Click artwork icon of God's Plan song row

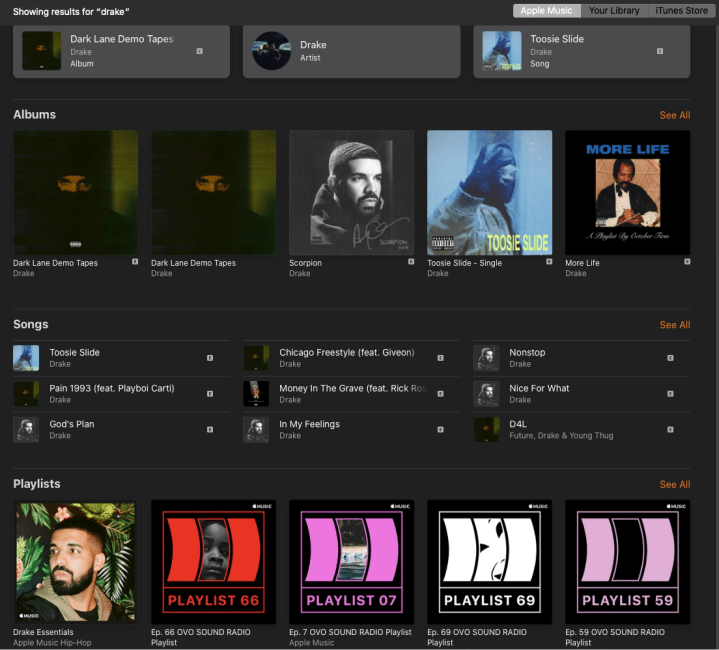click(x=26, y=430)
